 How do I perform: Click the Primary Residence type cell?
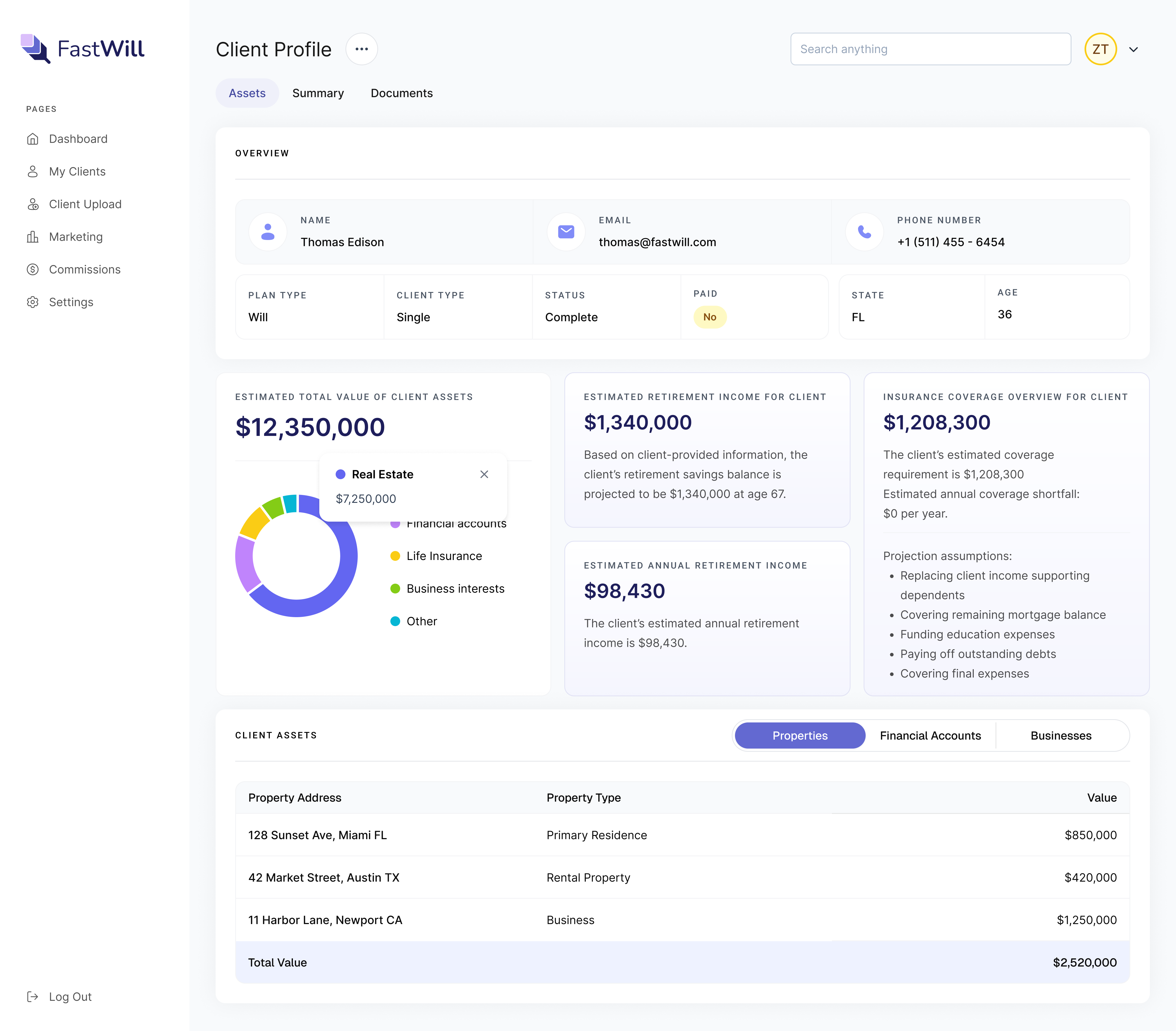(597, 835)
